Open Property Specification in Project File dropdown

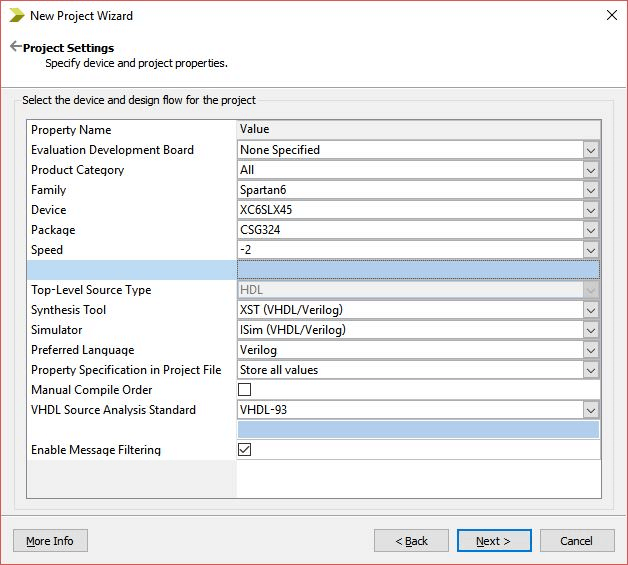coord(591,370)
